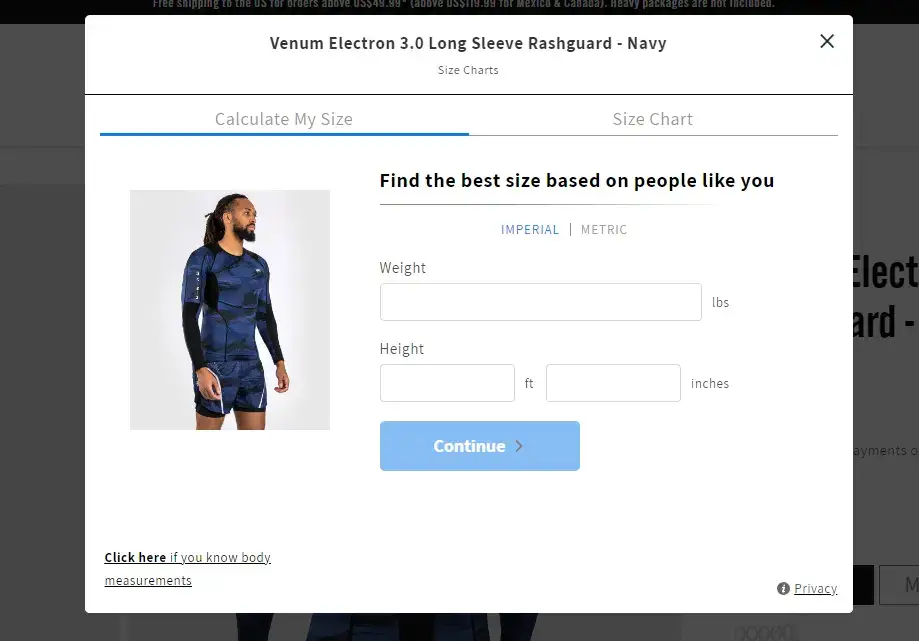Switch units to METRIC
The height and width of the screenshot is (641, 919).
tap(604, 230)
